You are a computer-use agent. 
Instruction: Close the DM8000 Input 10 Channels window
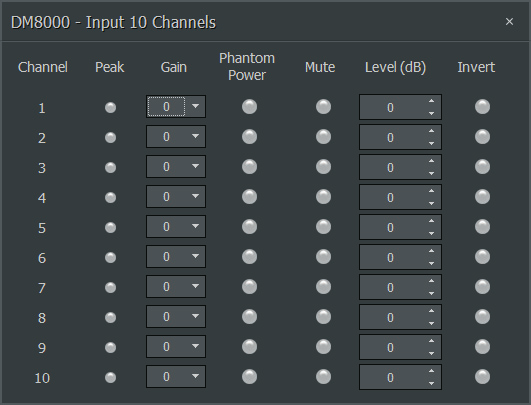[x=509, y=22]
